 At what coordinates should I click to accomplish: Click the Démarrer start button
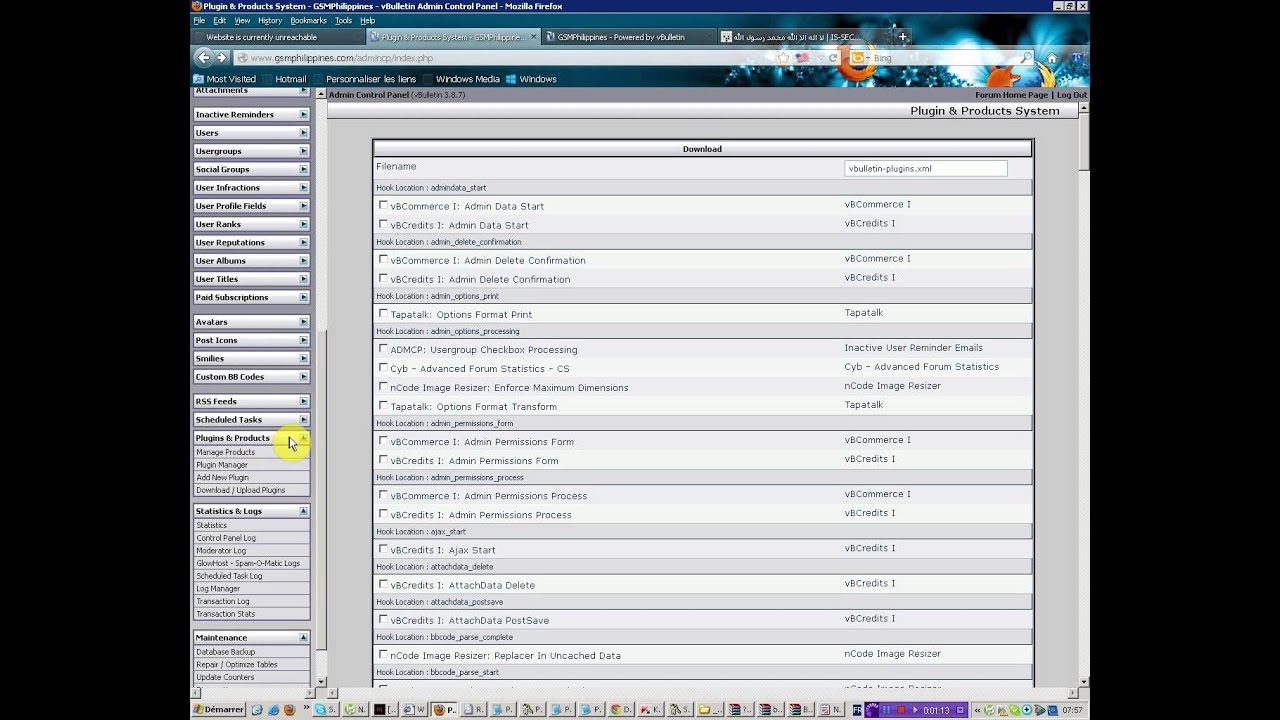[218, 710]
